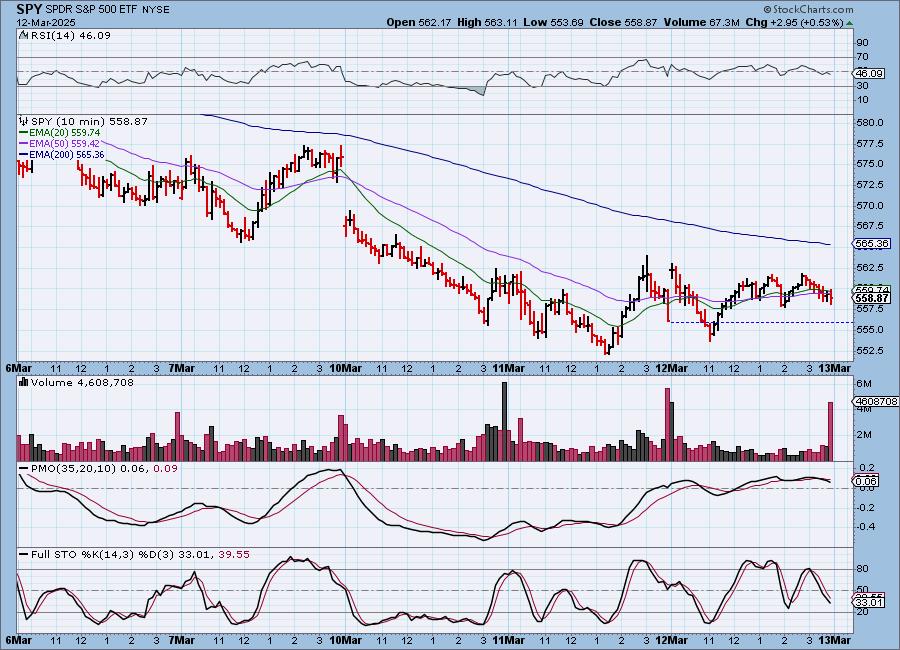Click the EMA(50) purple line legend swatch
The width and height of the screenshot is (900, 650).
23,144
